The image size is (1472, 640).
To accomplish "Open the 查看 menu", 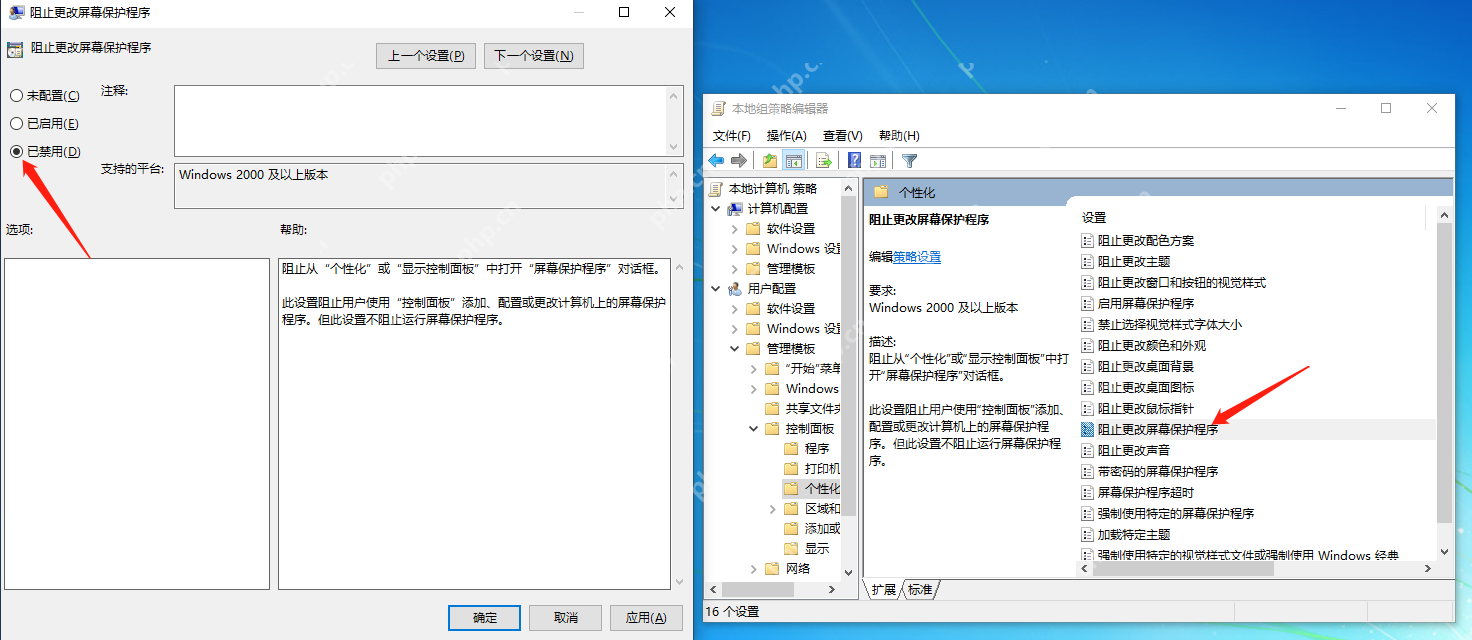I will click(842, 135).
